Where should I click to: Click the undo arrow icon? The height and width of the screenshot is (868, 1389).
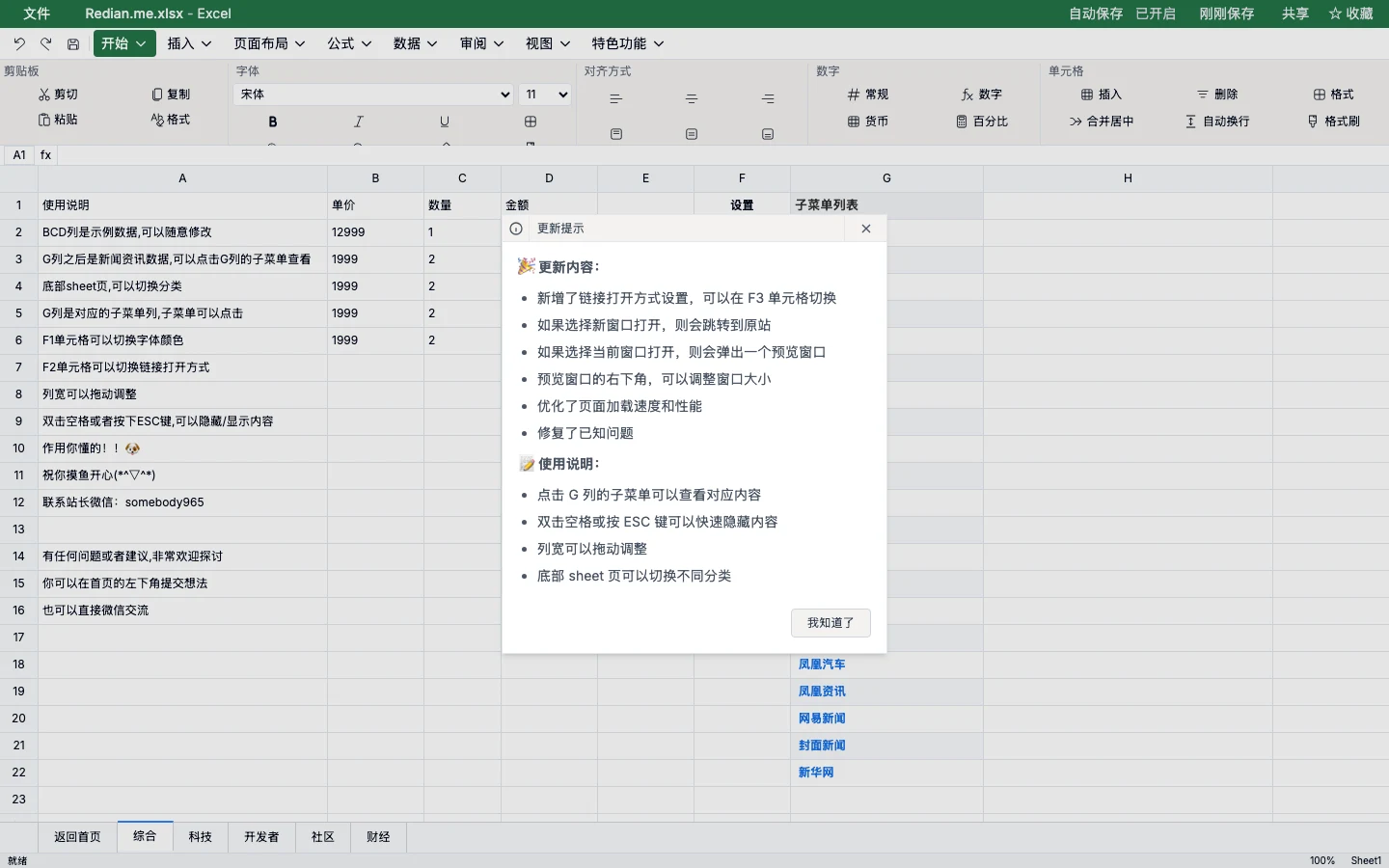click(19, 43)
